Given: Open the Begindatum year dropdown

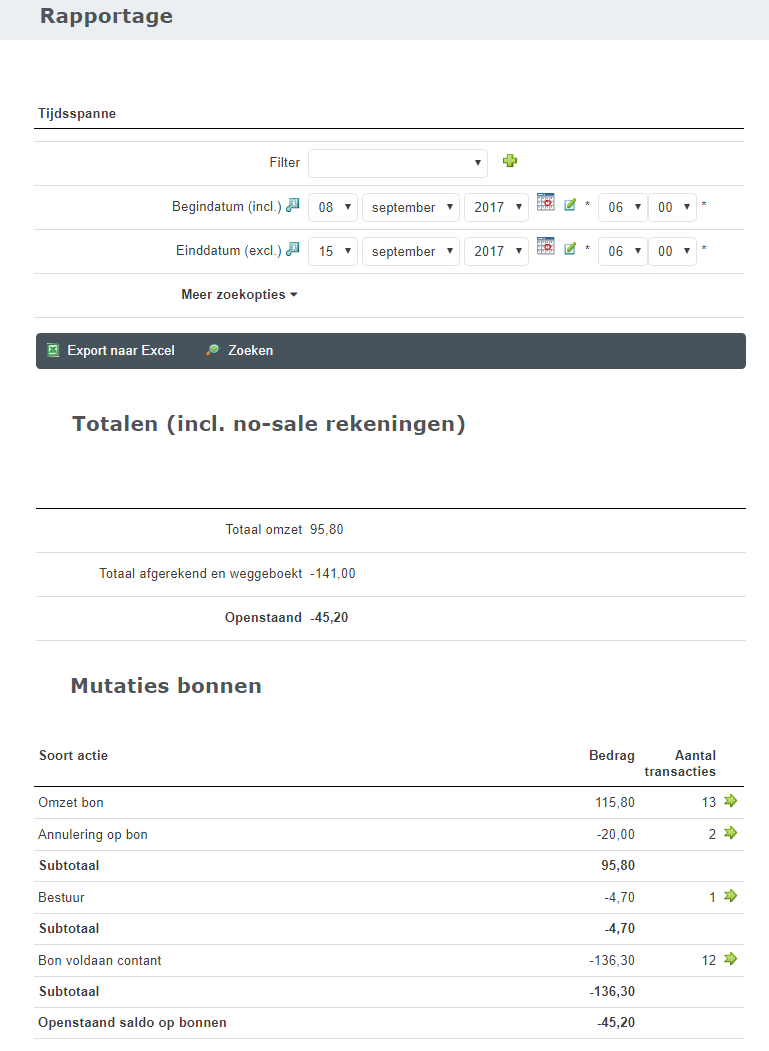Looking at the screenshot, I should (496, 207).
